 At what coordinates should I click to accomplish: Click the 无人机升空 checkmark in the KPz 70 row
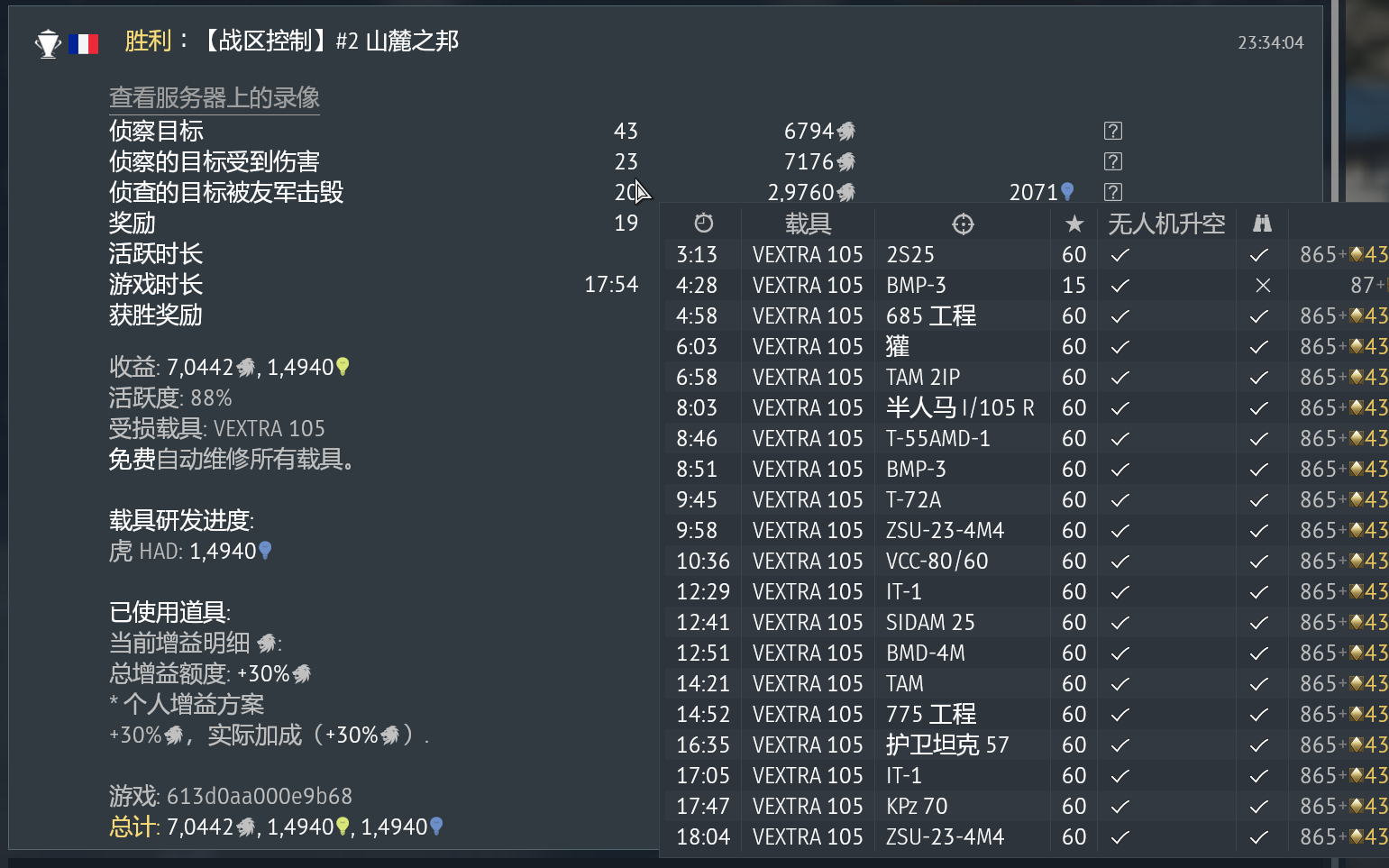[1120, 807]
